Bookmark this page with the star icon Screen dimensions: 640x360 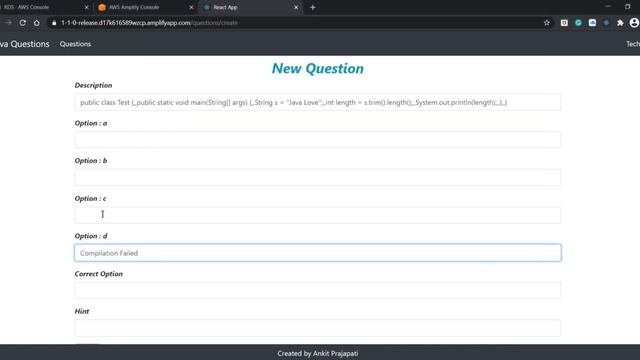pyautogui.click(x=547, y=23)
